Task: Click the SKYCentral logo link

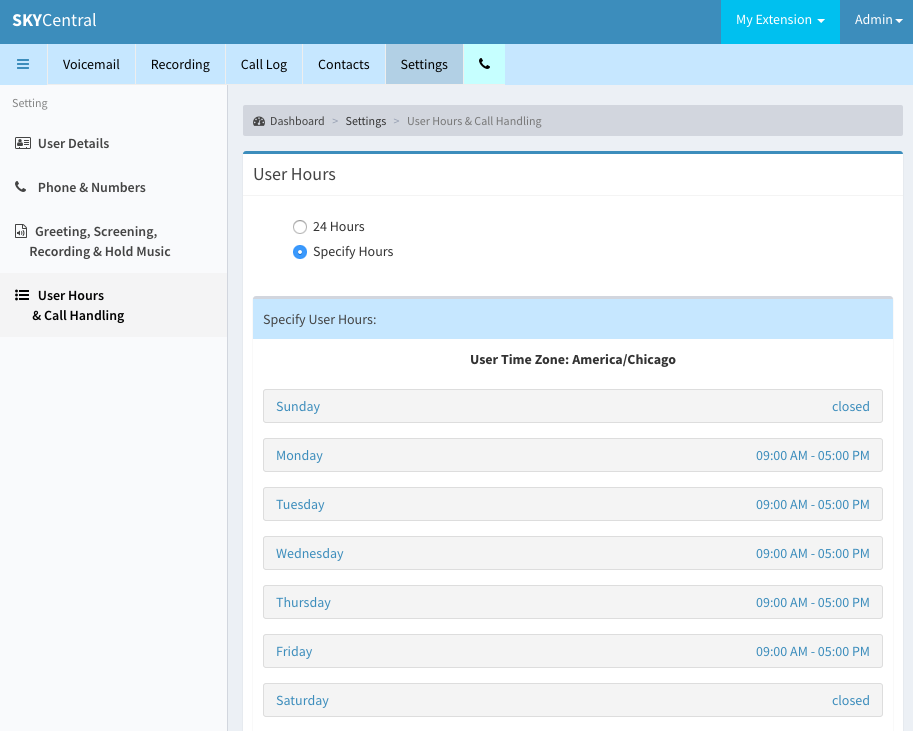Action: tap(54, 20)
